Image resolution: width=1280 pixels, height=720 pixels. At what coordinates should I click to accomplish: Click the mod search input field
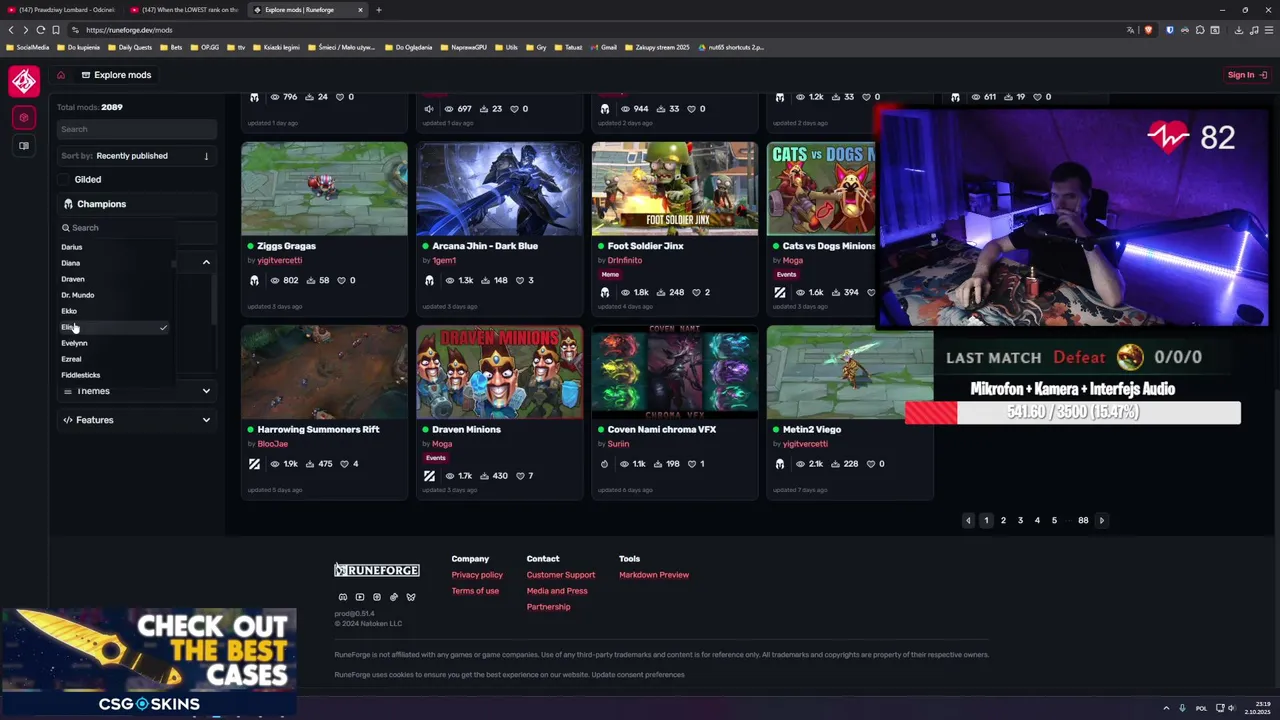pyautogui.click(x=136, y=129)
